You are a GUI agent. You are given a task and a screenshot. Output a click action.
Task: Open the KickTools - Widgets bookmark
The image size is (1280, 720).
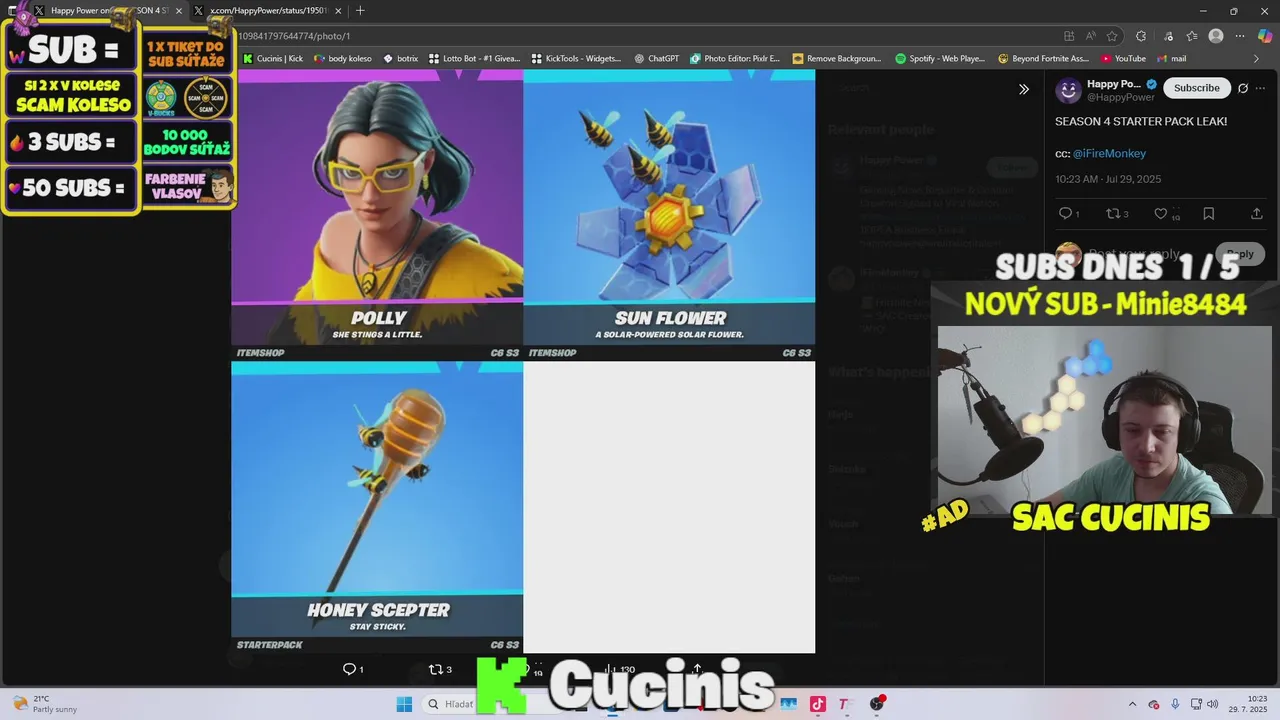577,58
